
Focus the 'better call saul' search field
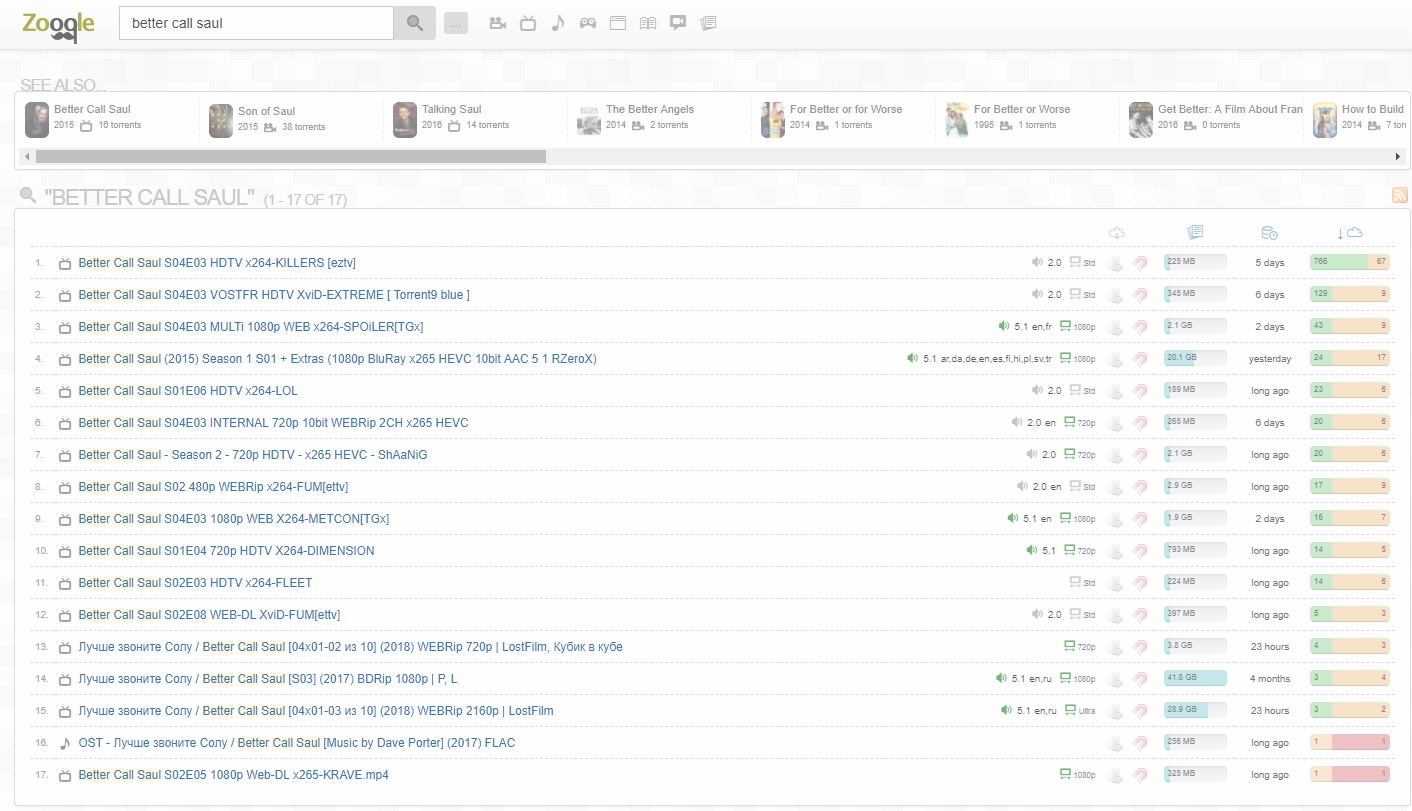click(257, 23)
